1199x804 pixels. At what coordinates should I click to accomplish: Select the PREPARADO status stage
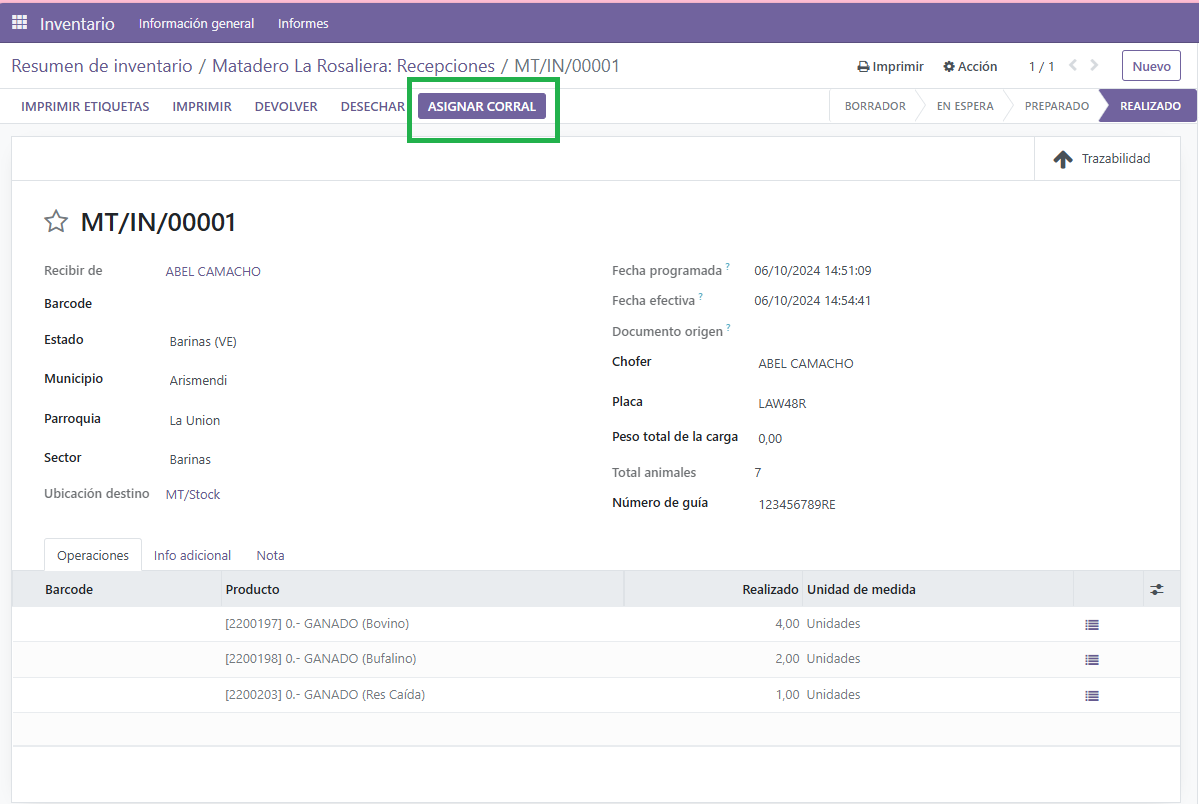click(x=1057, y=106)
